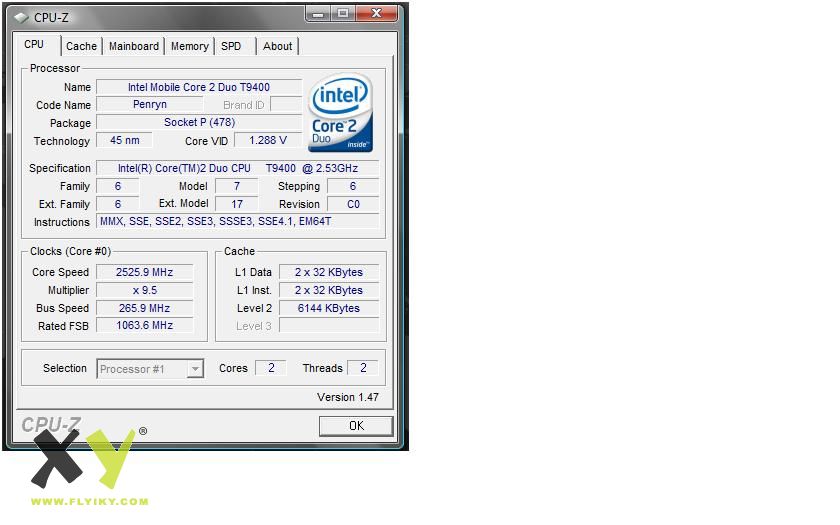Click the Bus Speed 265.9 MHz value
Viewport: 840px width, 525px height.
click(144, 308)
